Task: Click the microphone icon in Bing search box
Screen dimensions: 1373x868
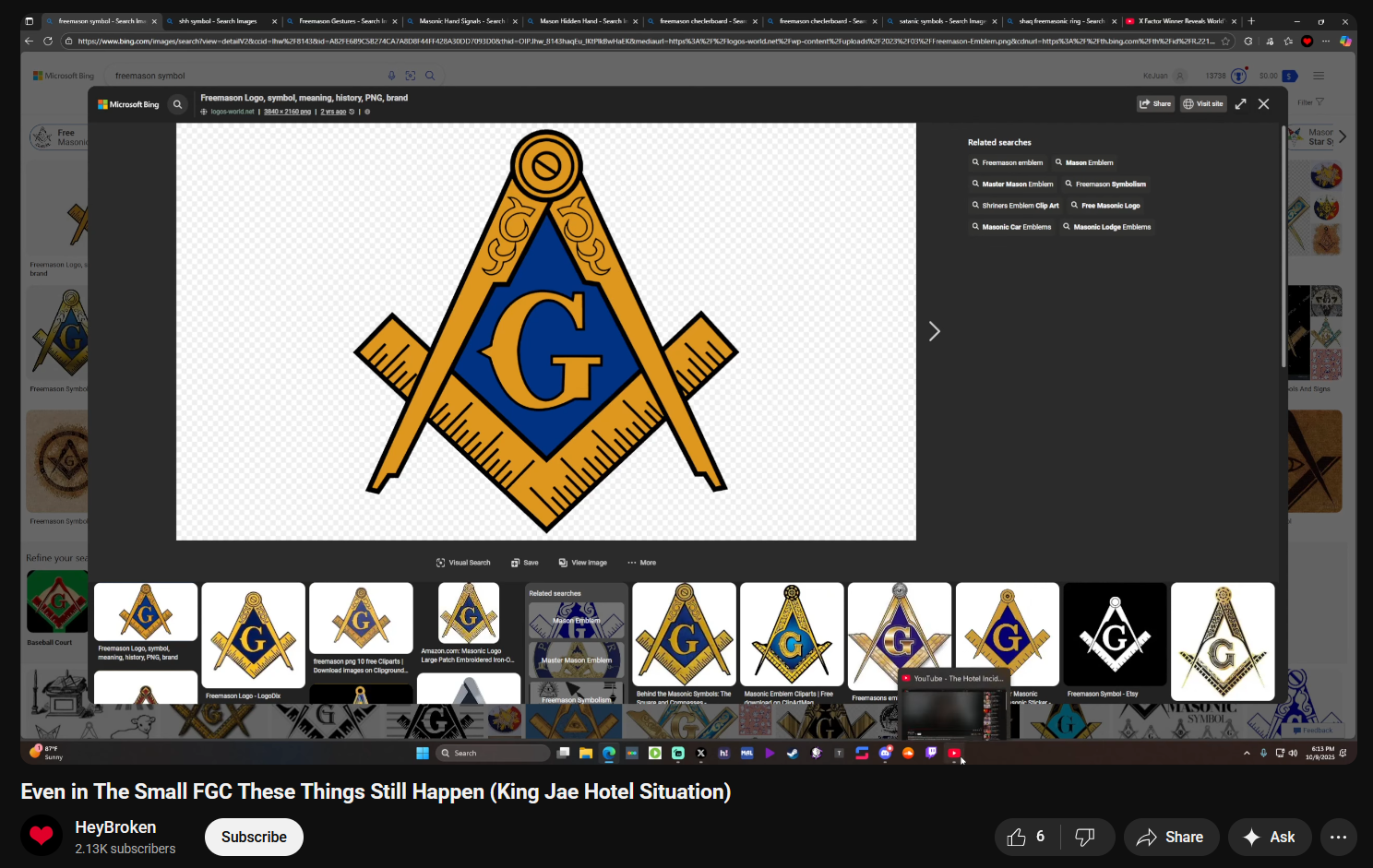Action: (391, 76)
